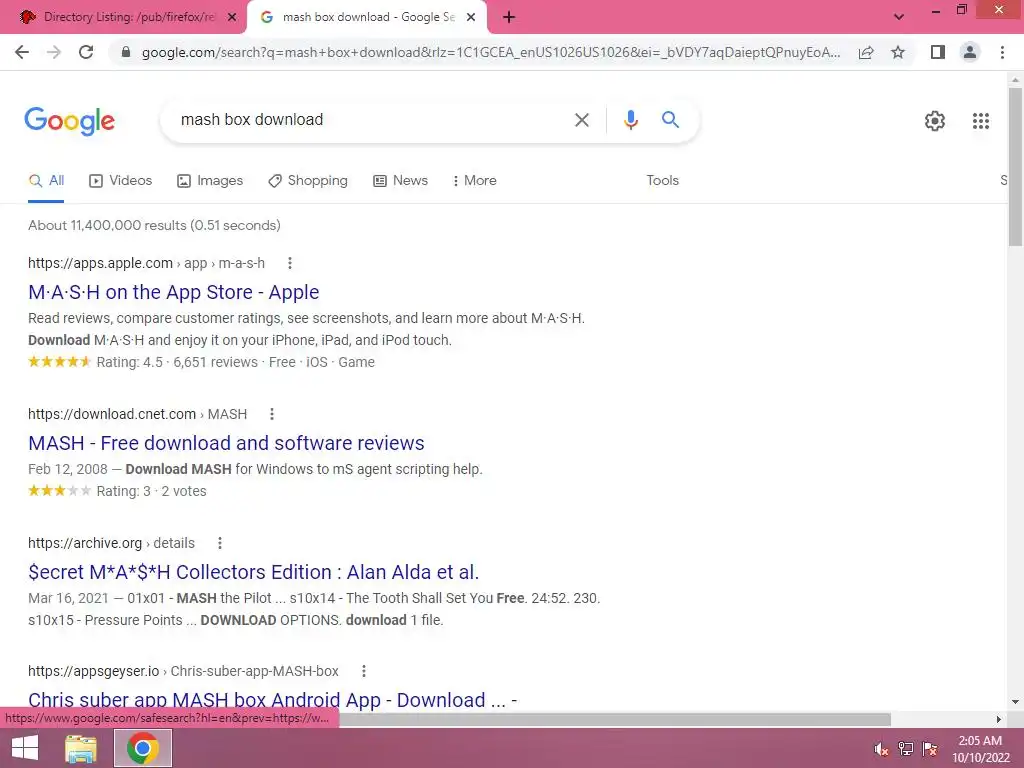Screen dimensions: 1024x768
Task: Click the muted volume tray icon
Action: coord(881,749)
